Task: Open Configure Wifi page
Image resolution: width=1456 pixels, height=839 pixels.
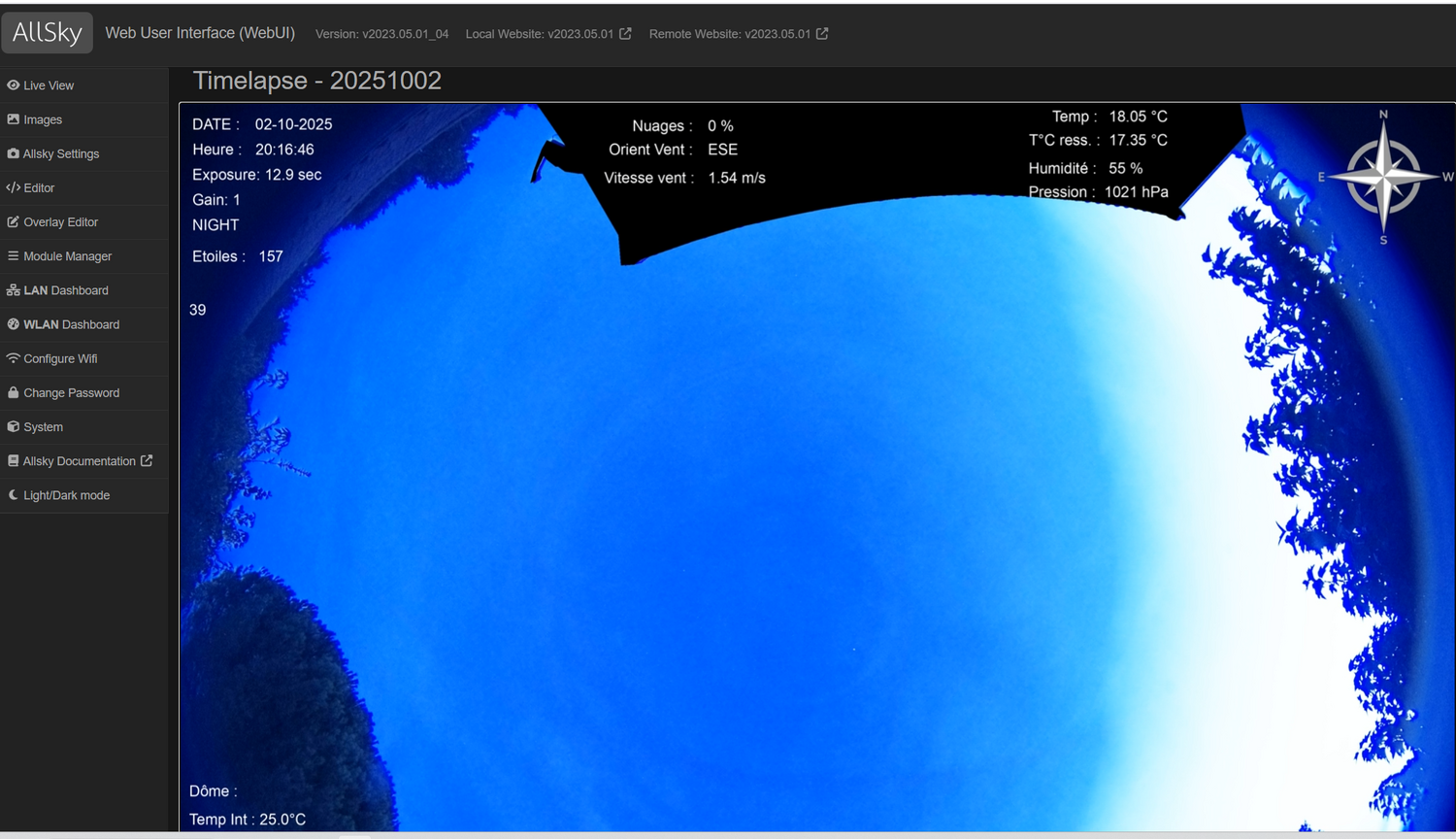Action: pyautogui.click(x=84, y=358)
